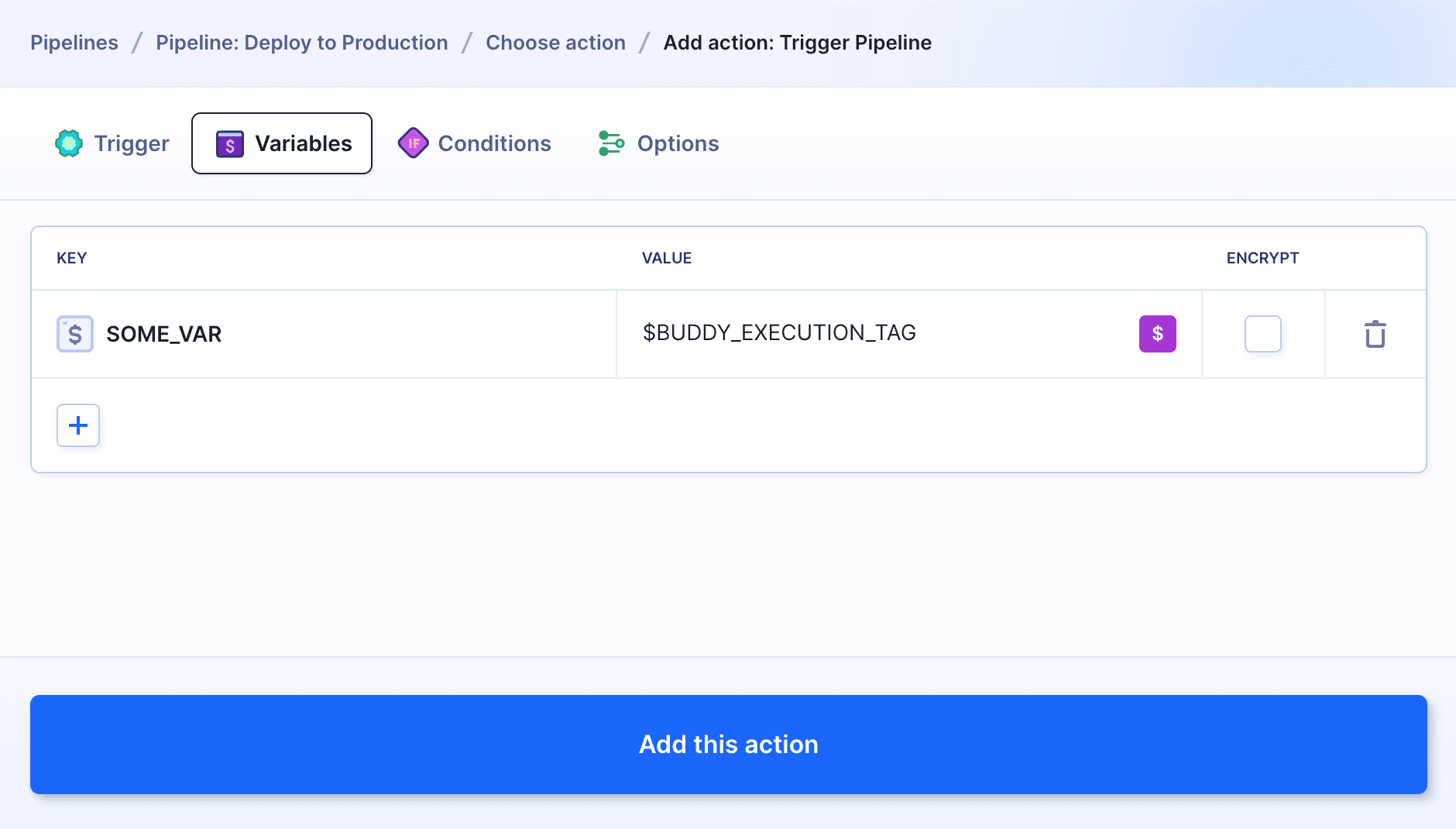Click the ENCRYPT column header
The width and height of the screenshot is (1456, 829).
coord(1262,258)
